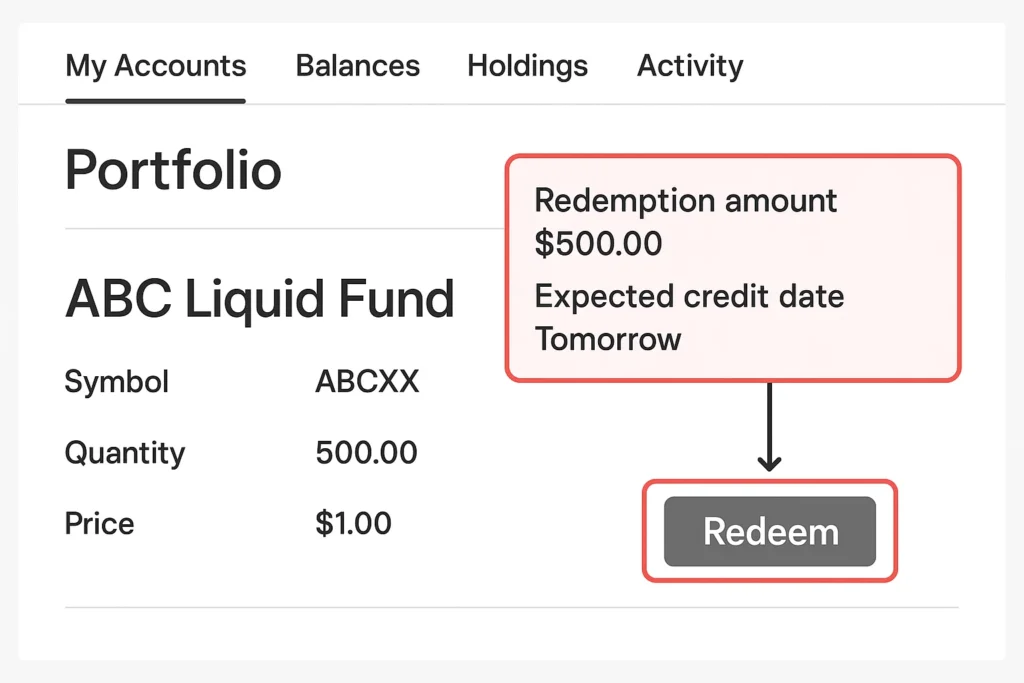1024x683 pixels.
Task: Click the Redemption amount text in the callout
Action: point(686,201)
